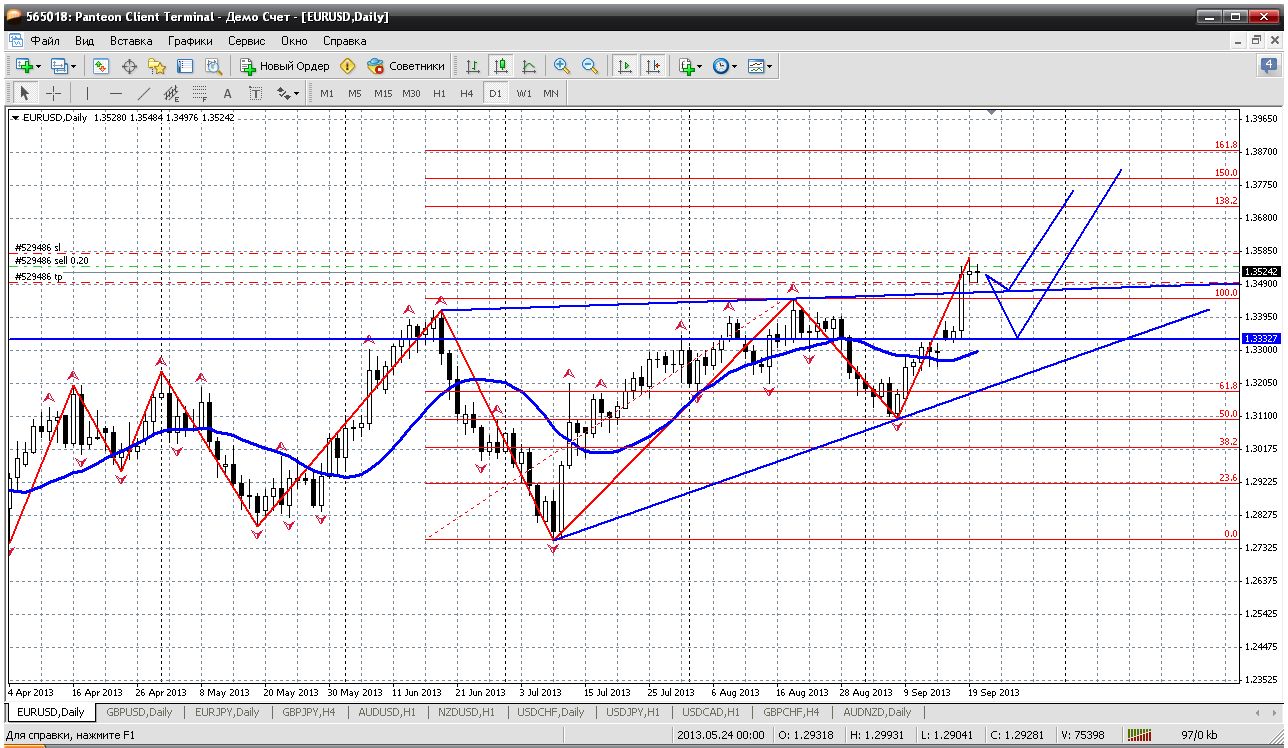Open the Strategy Tester icon
Screen dimensions: 1288x748
(x=213, y=66)
